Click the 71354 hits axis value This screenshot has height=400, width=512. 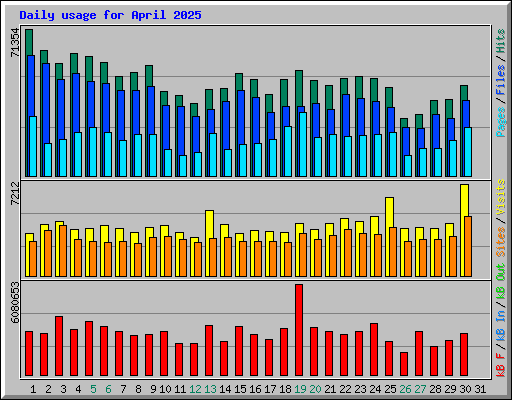click(x=15, y=42)
